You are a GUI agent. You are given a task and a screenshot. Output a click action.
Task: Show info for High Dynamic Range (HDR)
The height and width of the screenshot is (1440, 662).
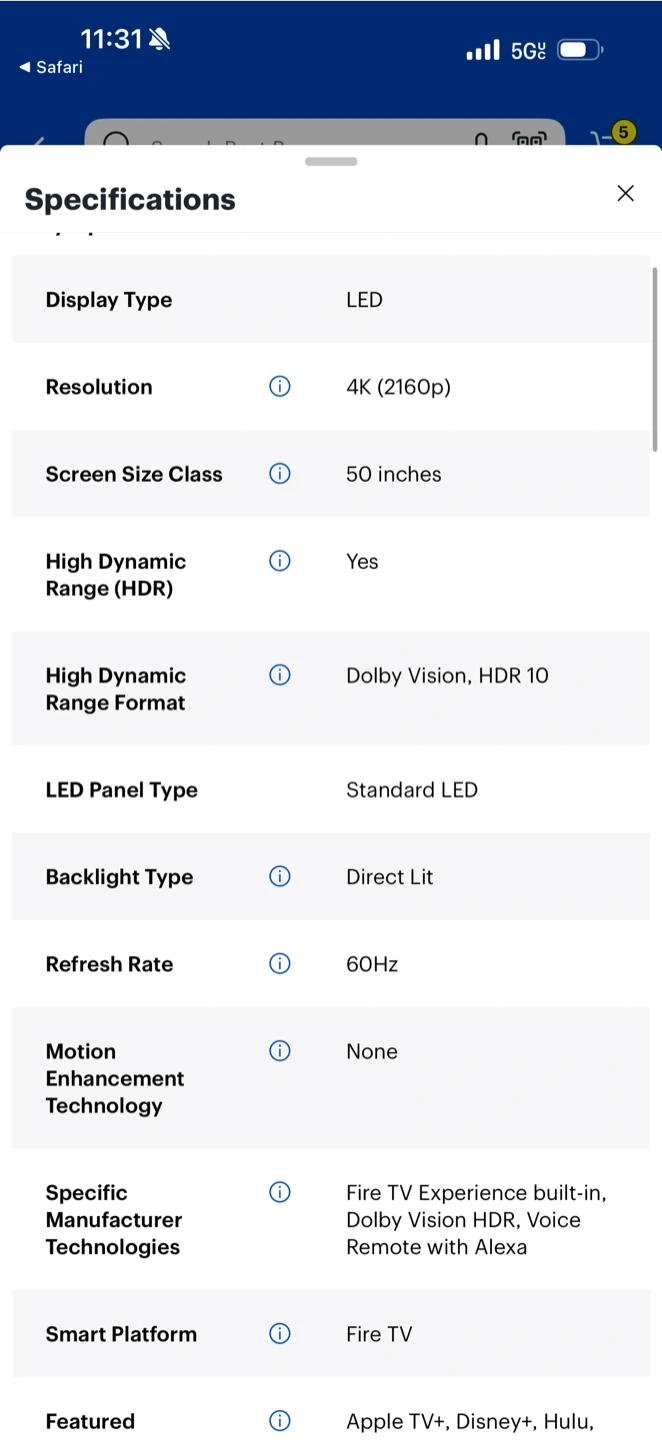tap(280, 561)
